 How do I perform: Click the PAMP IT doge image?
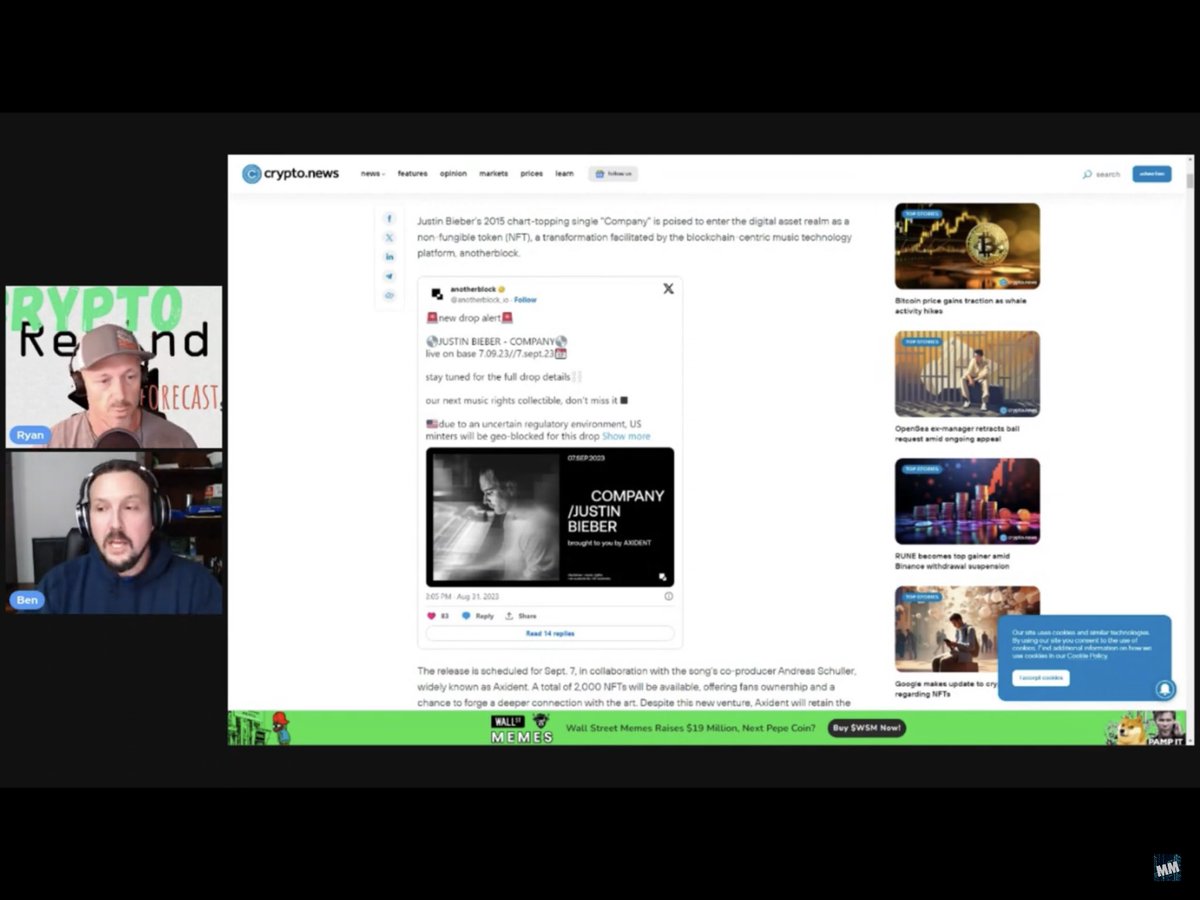click(x=1145, y=728)
